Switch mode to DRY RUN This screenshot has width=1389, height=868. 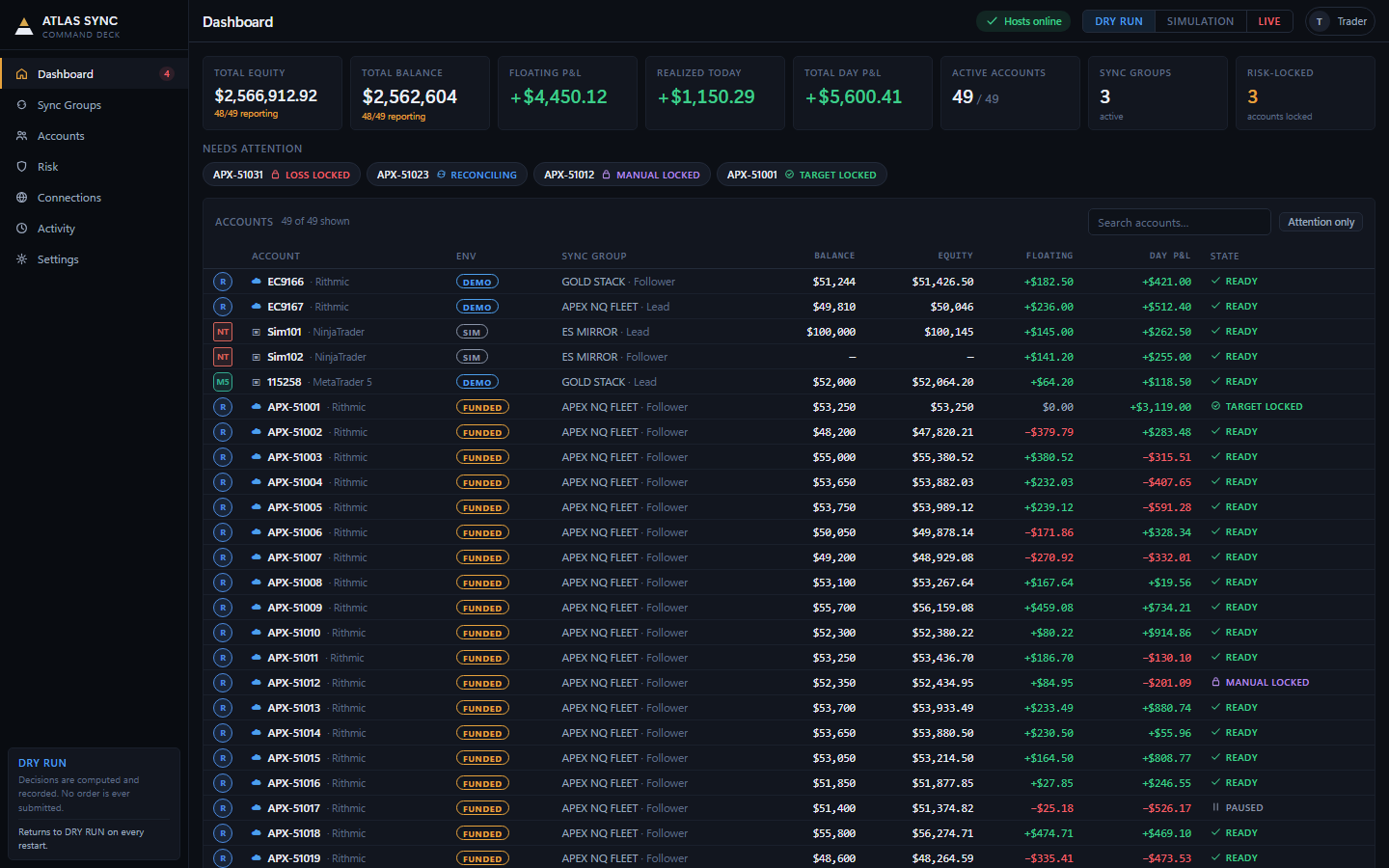point(1119,21)
